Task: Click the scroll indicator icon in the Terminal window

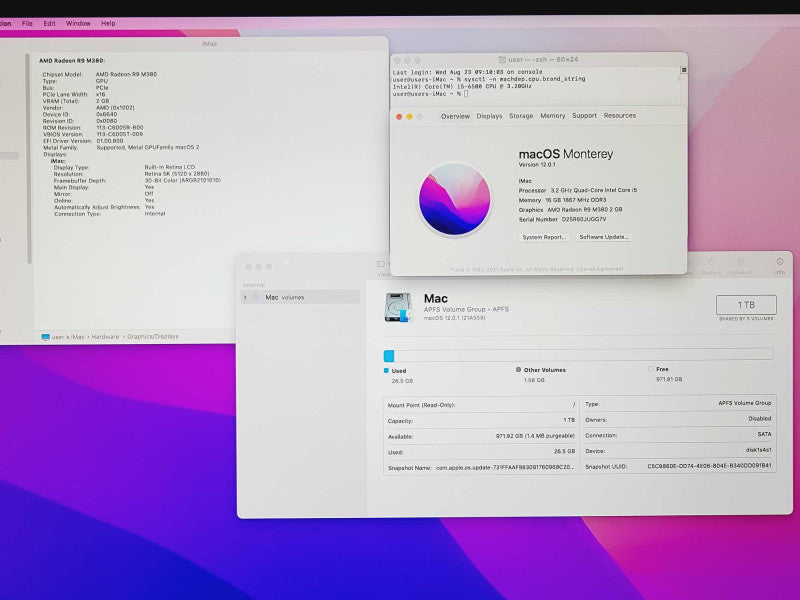Action: point(684,70)
